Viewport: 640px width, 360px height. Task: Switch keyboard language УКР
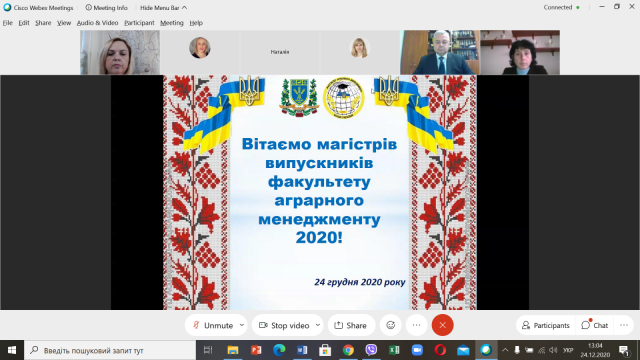tap(568, 350)
